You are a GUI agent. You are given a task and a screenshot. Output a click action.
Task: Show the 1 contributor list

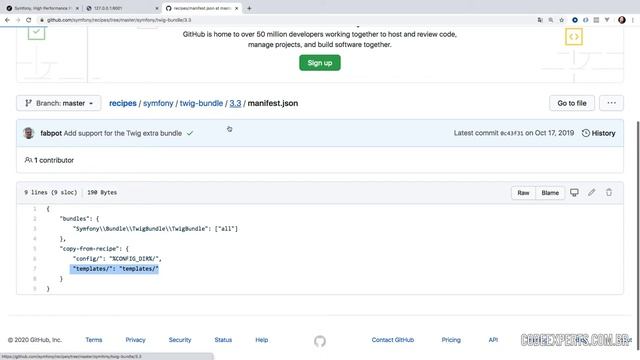49,160
